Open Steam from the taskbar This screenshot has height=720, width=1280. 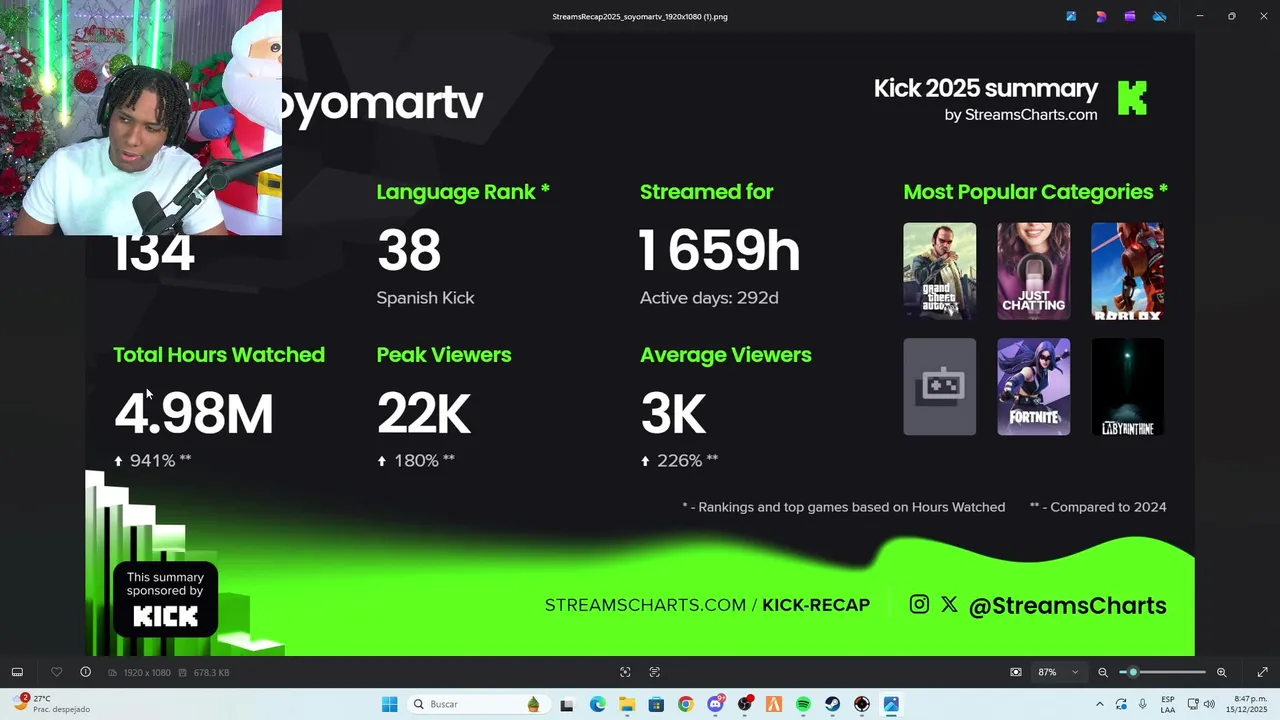tap(832, 704)
